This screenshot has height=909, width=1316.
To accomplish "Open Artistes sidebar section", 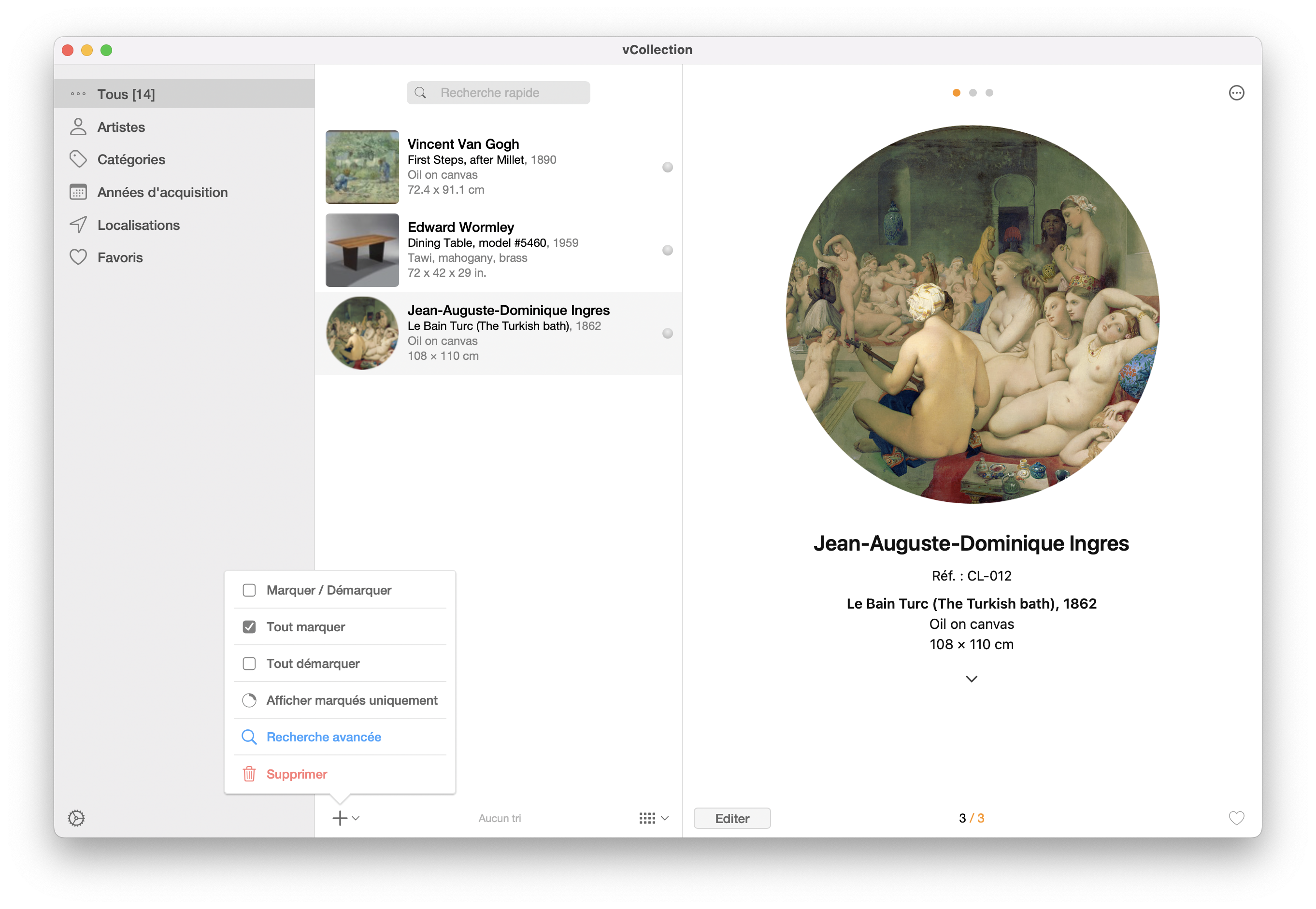I will [184, 127].
